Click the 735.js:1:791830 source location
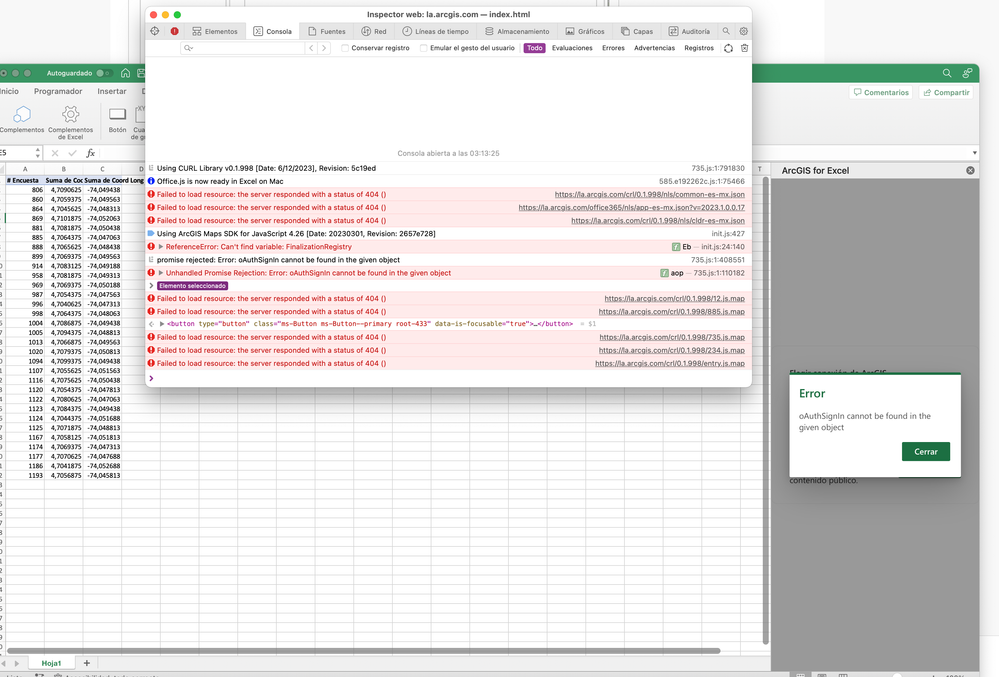 [x=718, y=168]
